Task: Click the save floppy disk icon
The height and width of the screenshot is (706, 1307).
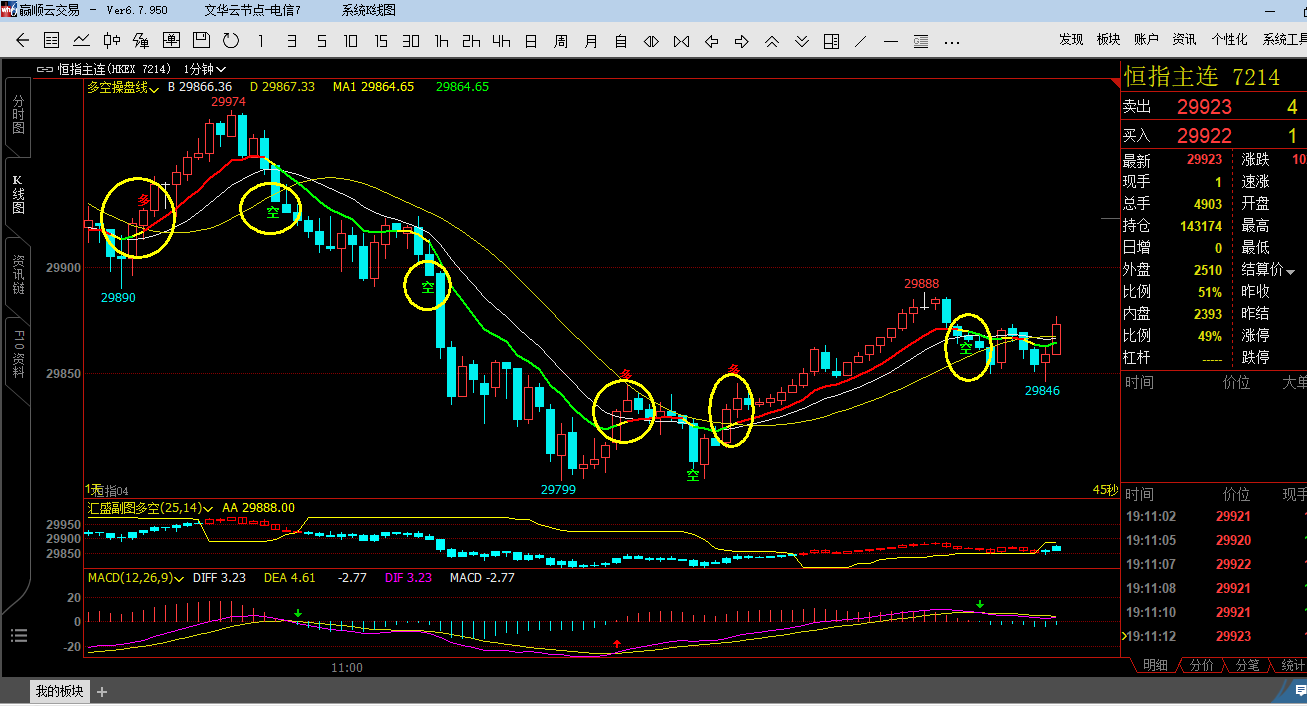Action: tap(201, 41)
